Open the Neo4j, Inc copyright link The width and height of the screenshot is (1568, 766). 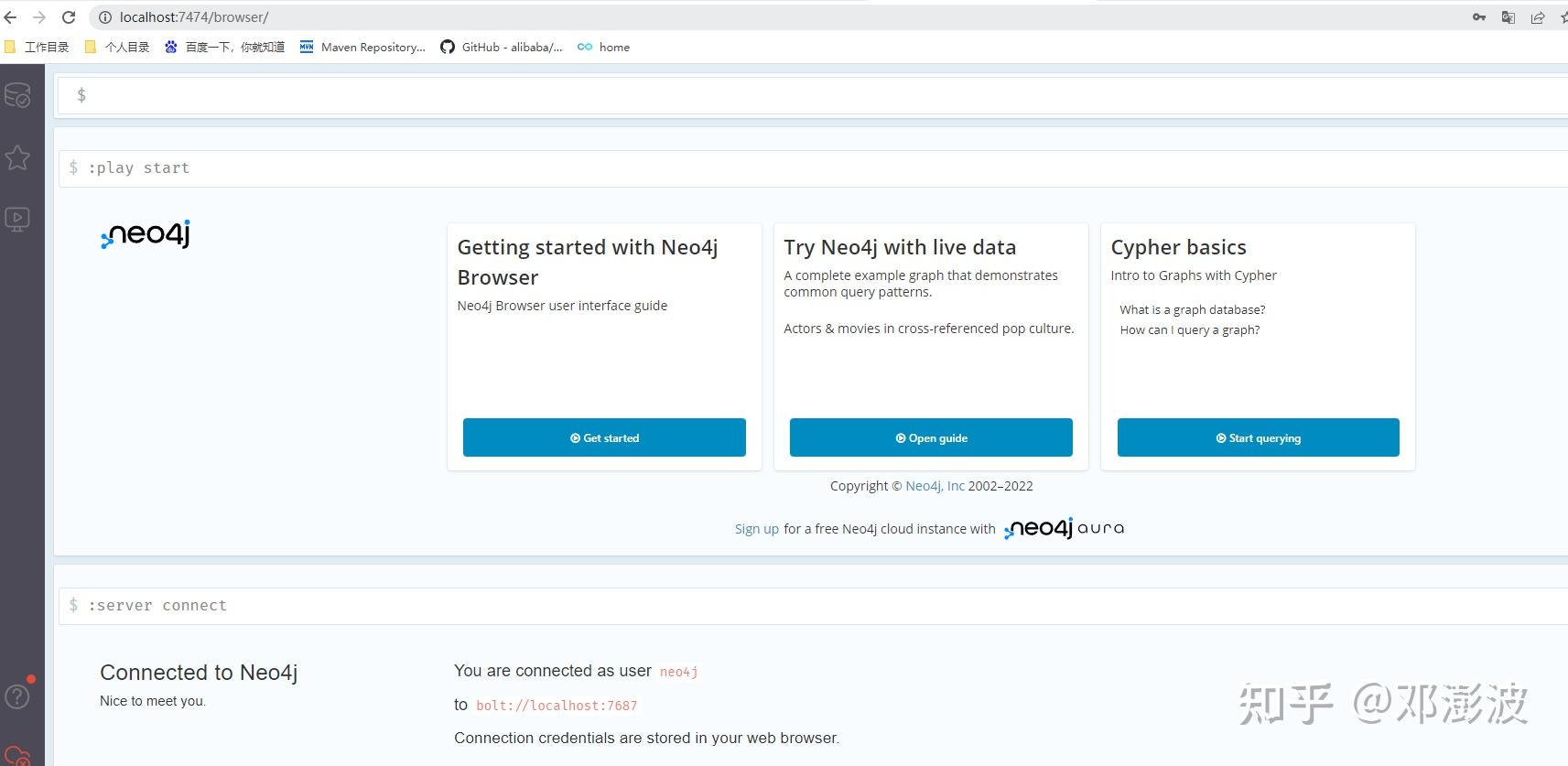(935, 486)
